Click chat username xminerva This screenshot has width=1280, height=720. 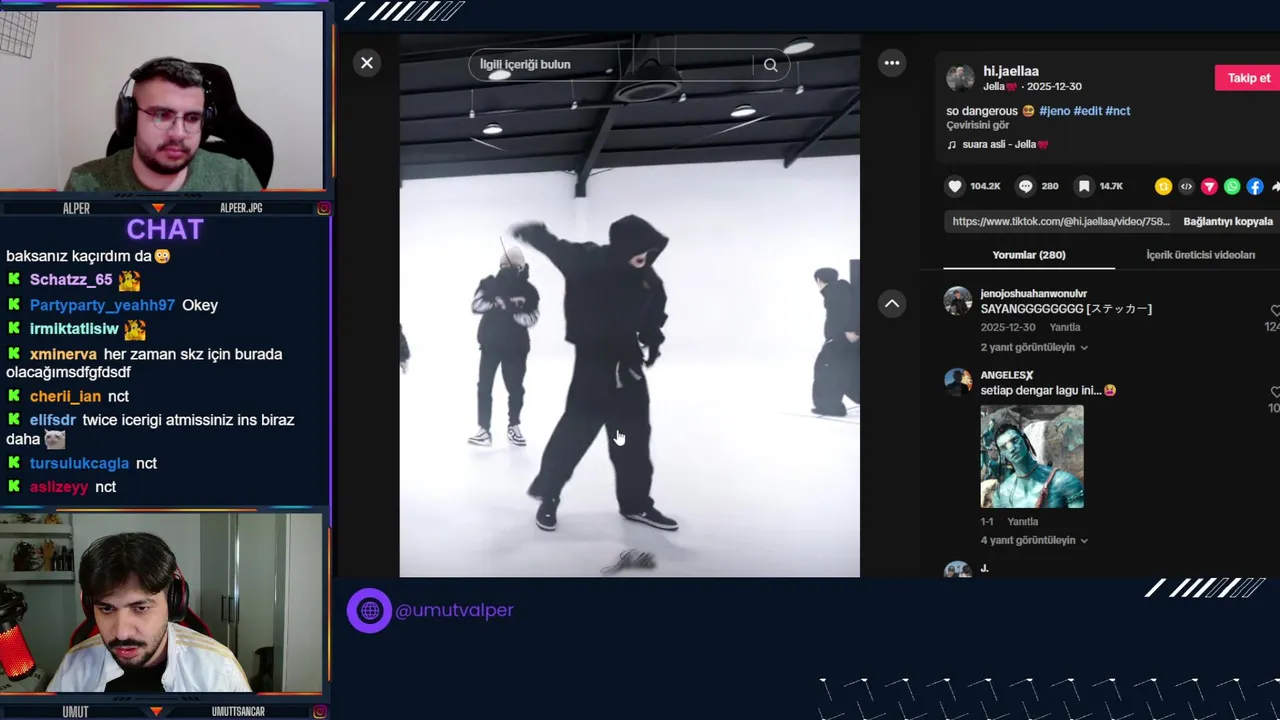[x=63, y=354]
